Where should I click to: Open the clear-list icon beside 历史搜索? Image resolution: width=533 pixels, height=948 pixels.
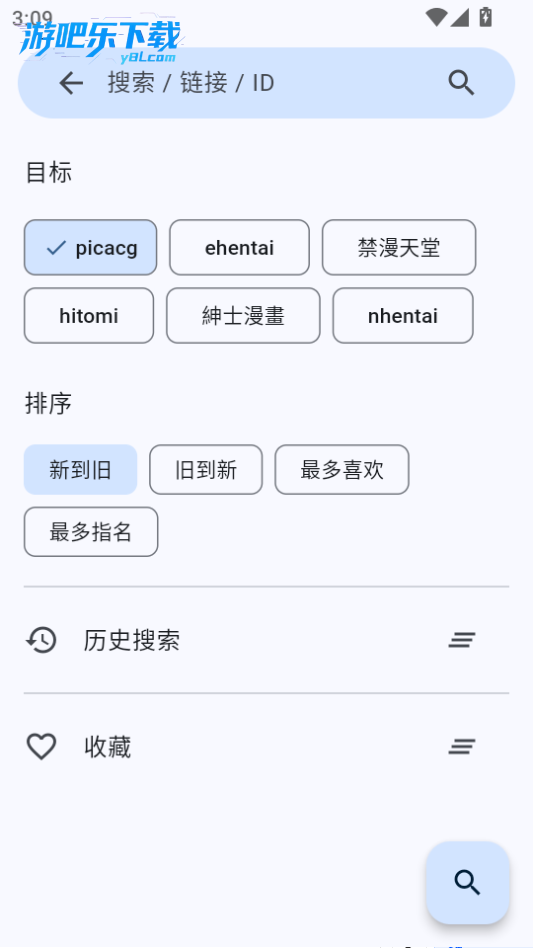click(x=462, y=640)
